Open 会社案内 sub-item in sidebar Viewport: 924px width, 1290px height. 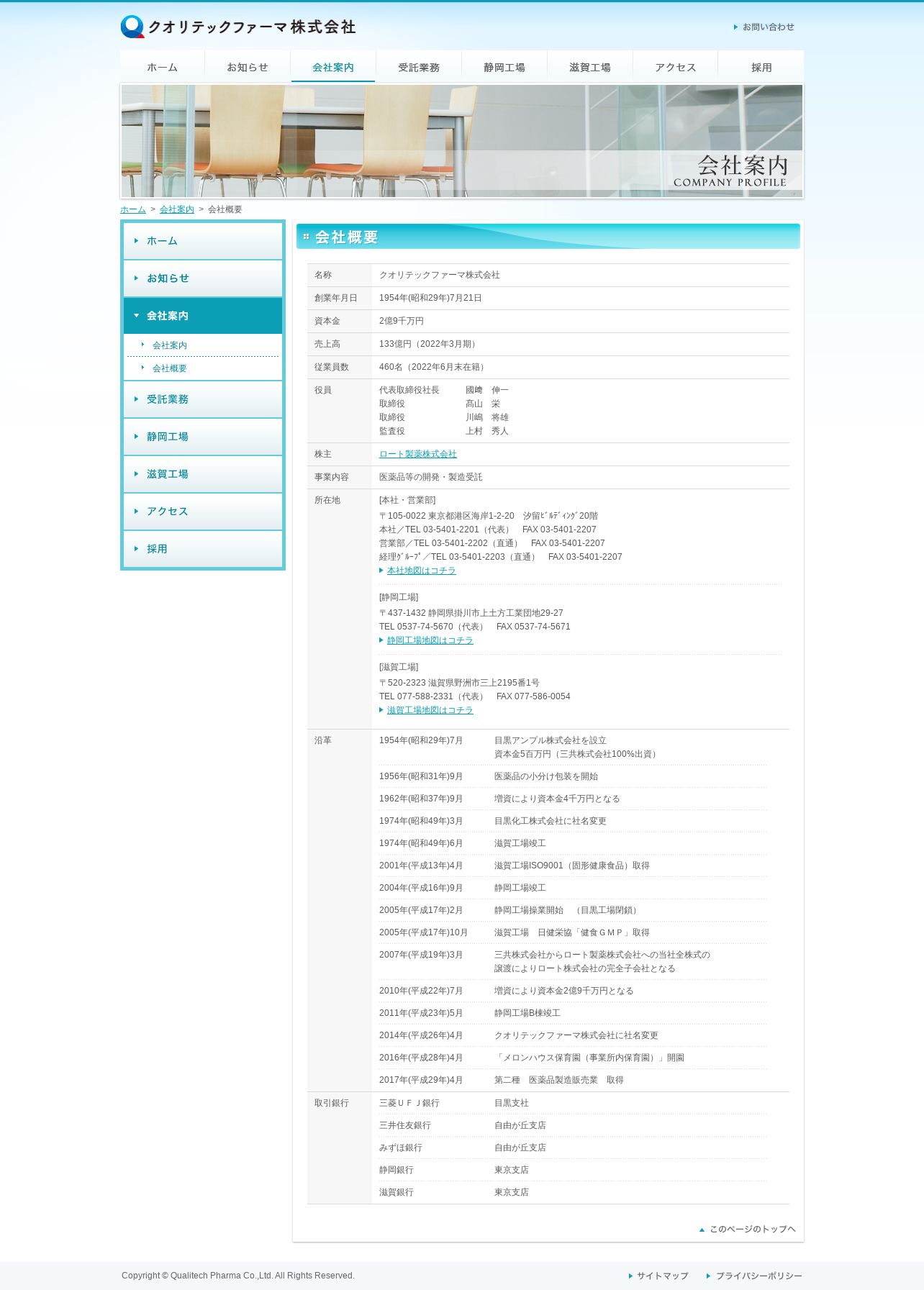tap(170, 345)
